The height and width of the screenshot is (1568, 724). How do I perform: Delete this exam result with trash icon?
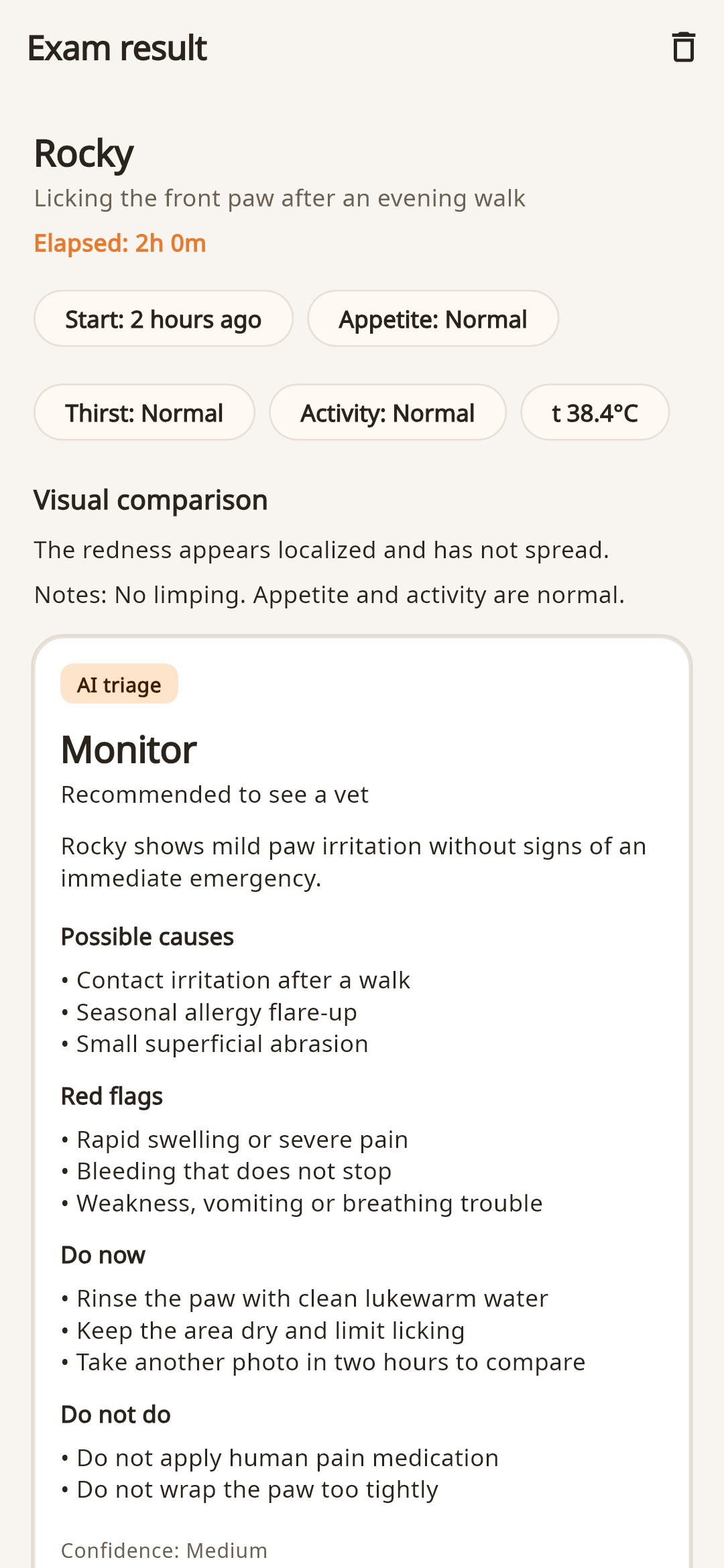point(683,48)
